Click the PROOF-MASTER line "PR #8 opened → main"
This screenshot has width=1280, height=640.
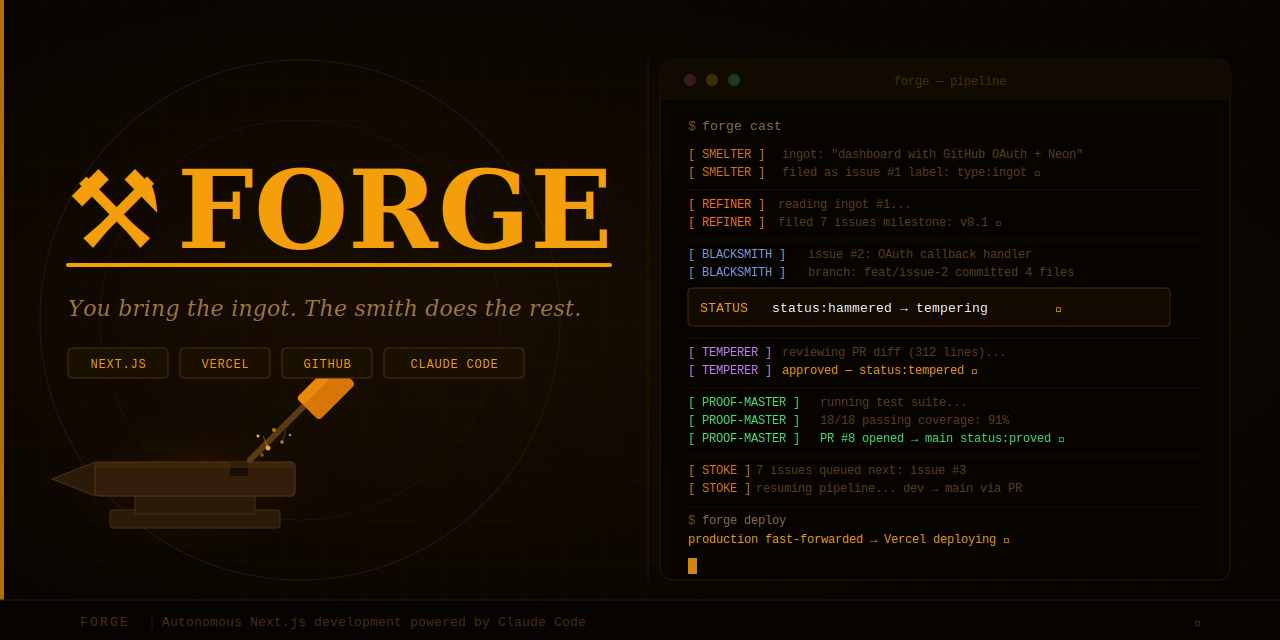[x=876, y=439]
